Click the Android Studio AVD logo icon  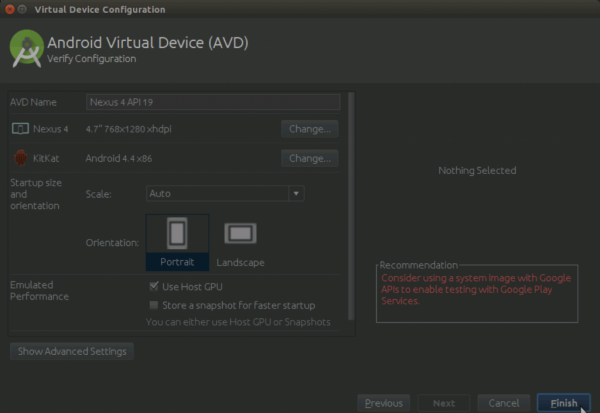(x=26, y=49)
